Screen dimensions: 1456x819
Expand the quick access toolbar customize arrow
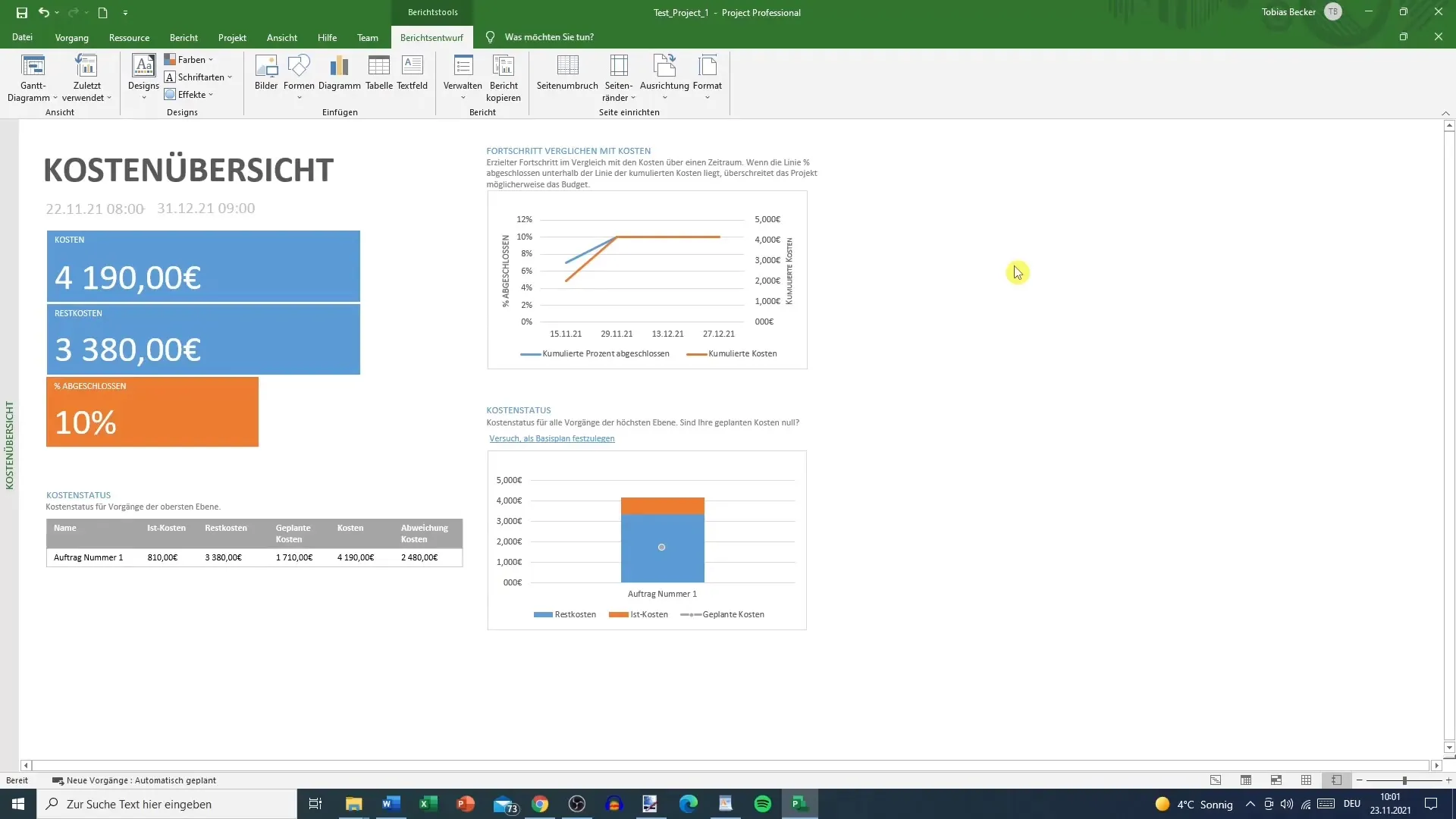coord(125,12)
